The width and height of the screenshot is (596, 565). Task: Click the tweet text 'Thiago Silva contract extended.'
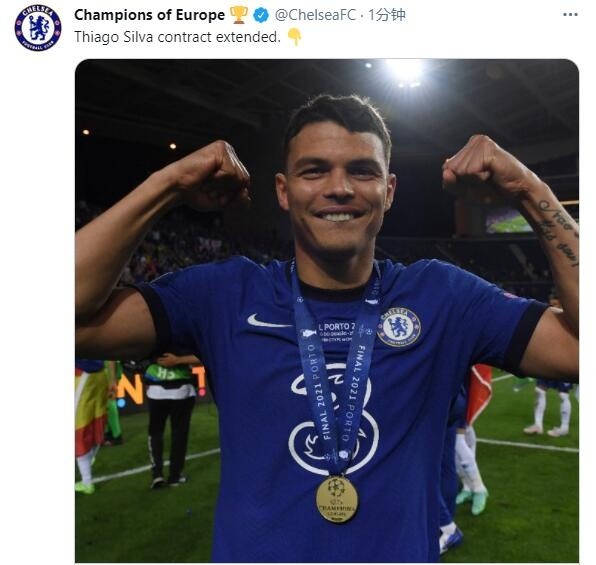(177, 37)
